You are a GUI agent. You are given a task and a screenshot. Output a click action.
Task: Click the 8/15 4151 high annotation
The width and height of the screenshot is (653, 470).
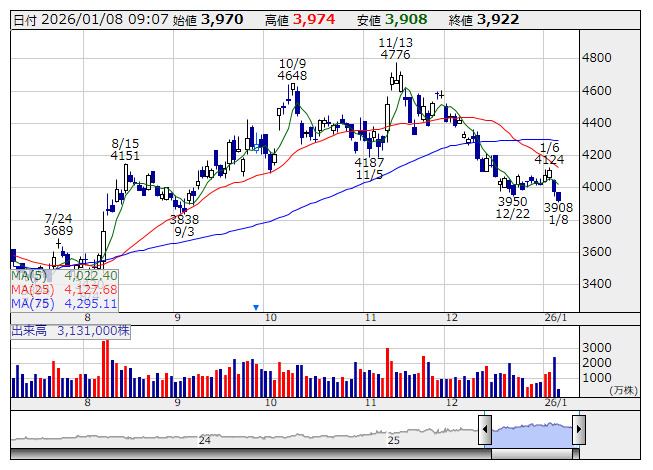(x=125, y=149)
